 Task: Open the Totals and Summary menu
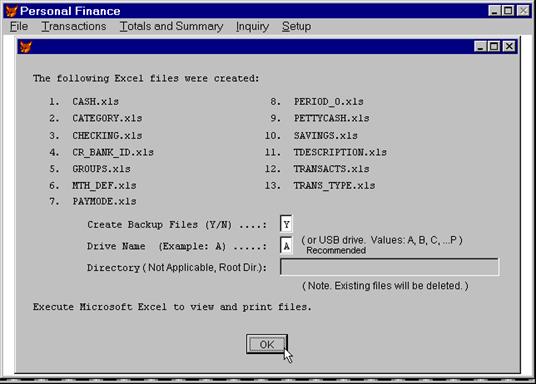(171, 26)
